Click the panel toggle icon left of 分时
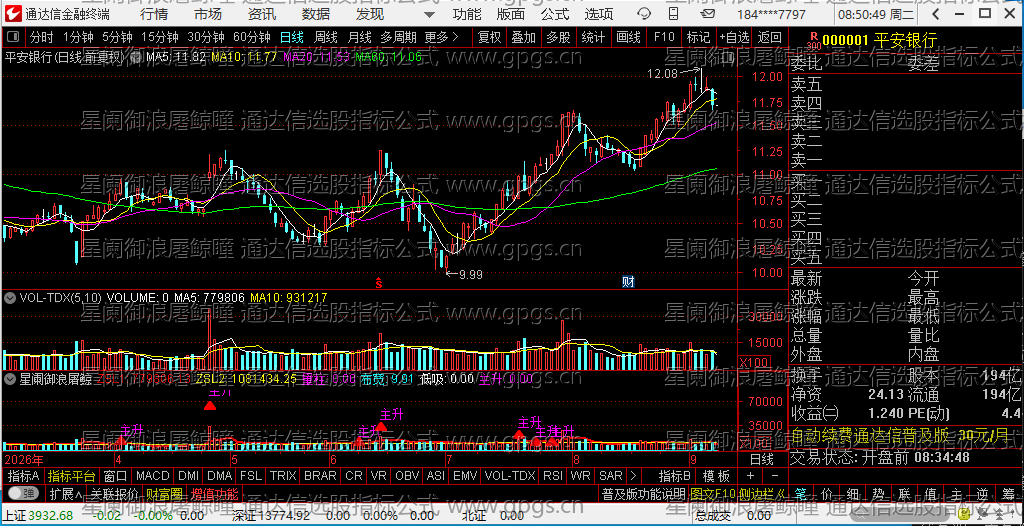 coord(14,37)
